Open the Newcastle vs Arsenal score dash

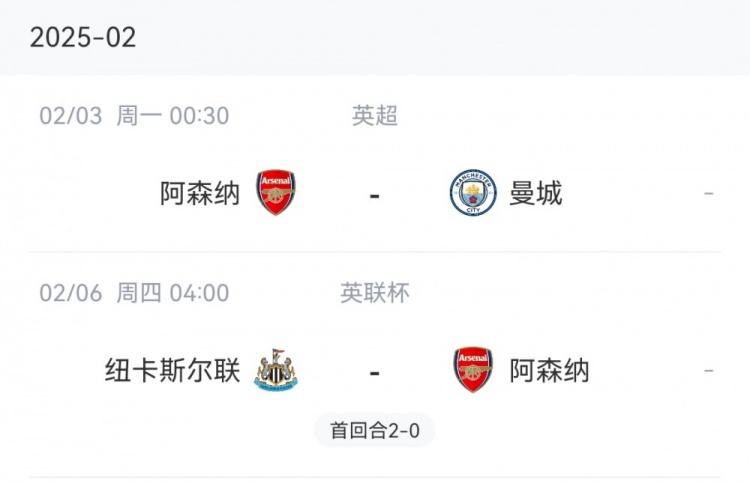(375, 373)
